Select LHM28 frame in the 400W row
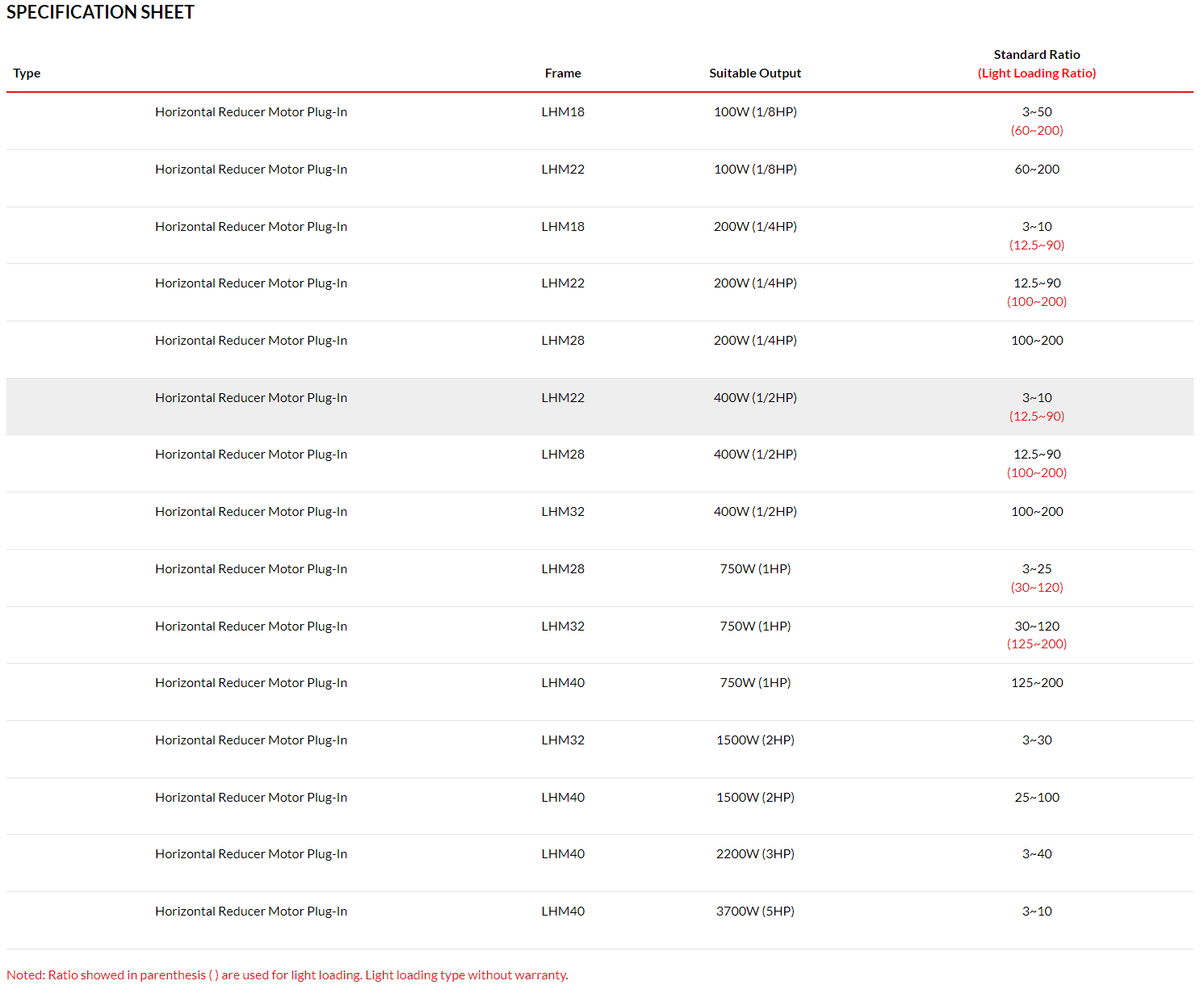 coord(563,455)
